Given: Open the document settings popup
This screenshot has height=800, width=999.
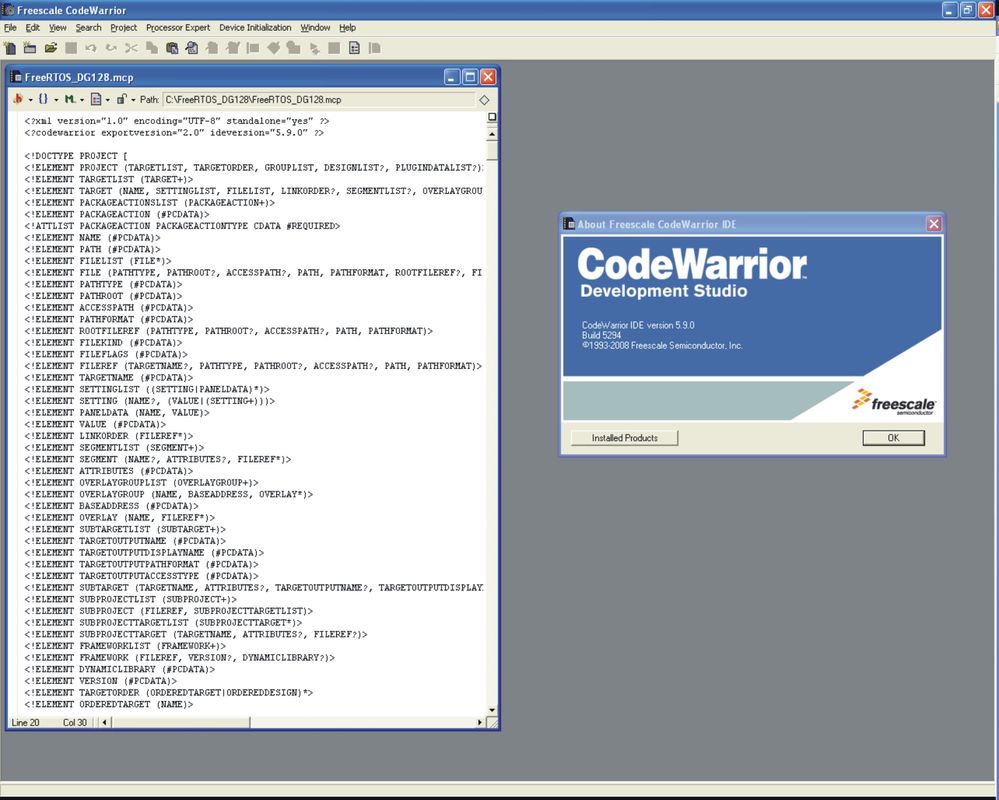Looking at the screenshot, I should tap(99, 99).
